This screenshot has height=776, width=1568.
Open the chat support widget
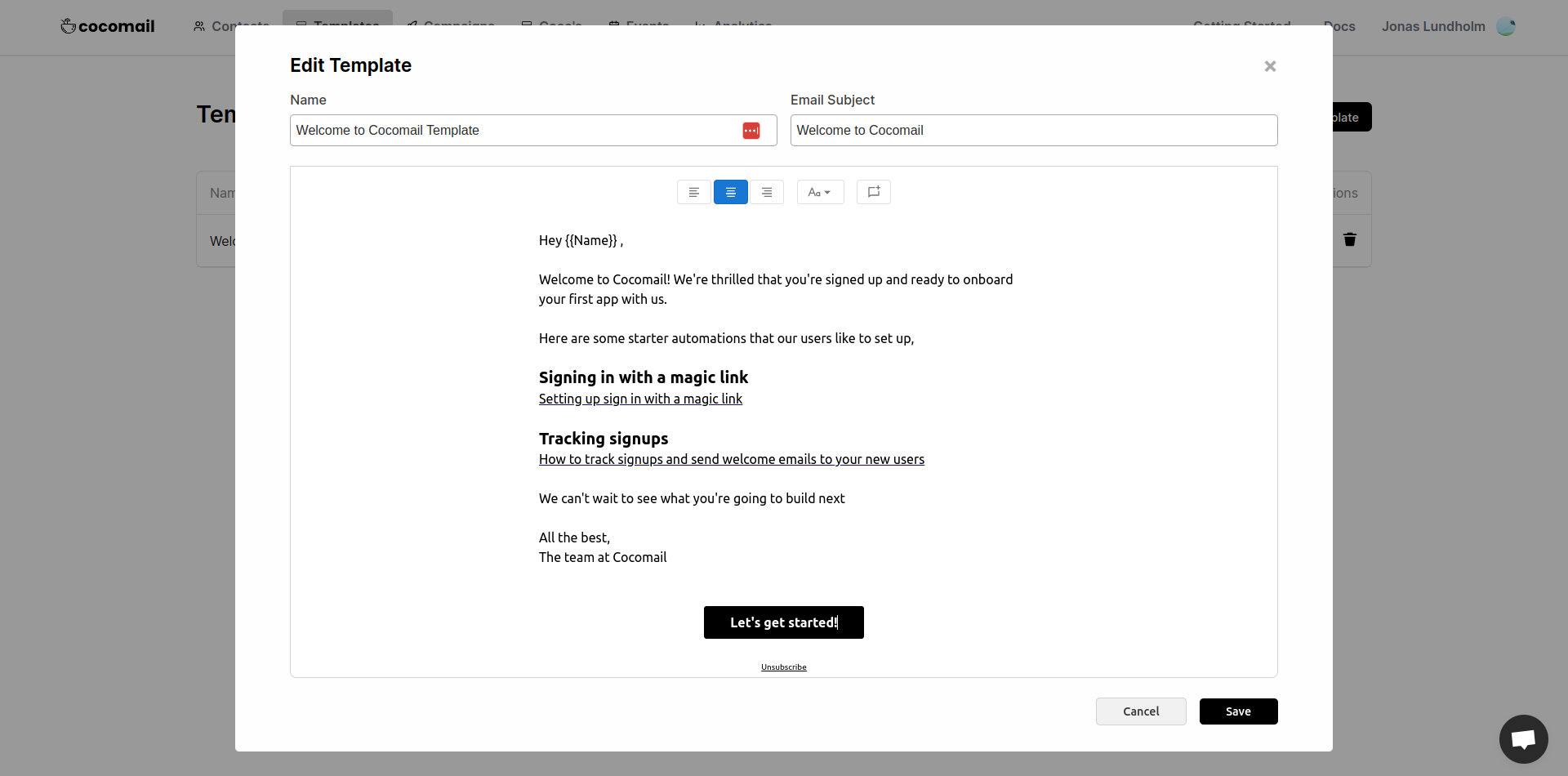coord(1523,739)
